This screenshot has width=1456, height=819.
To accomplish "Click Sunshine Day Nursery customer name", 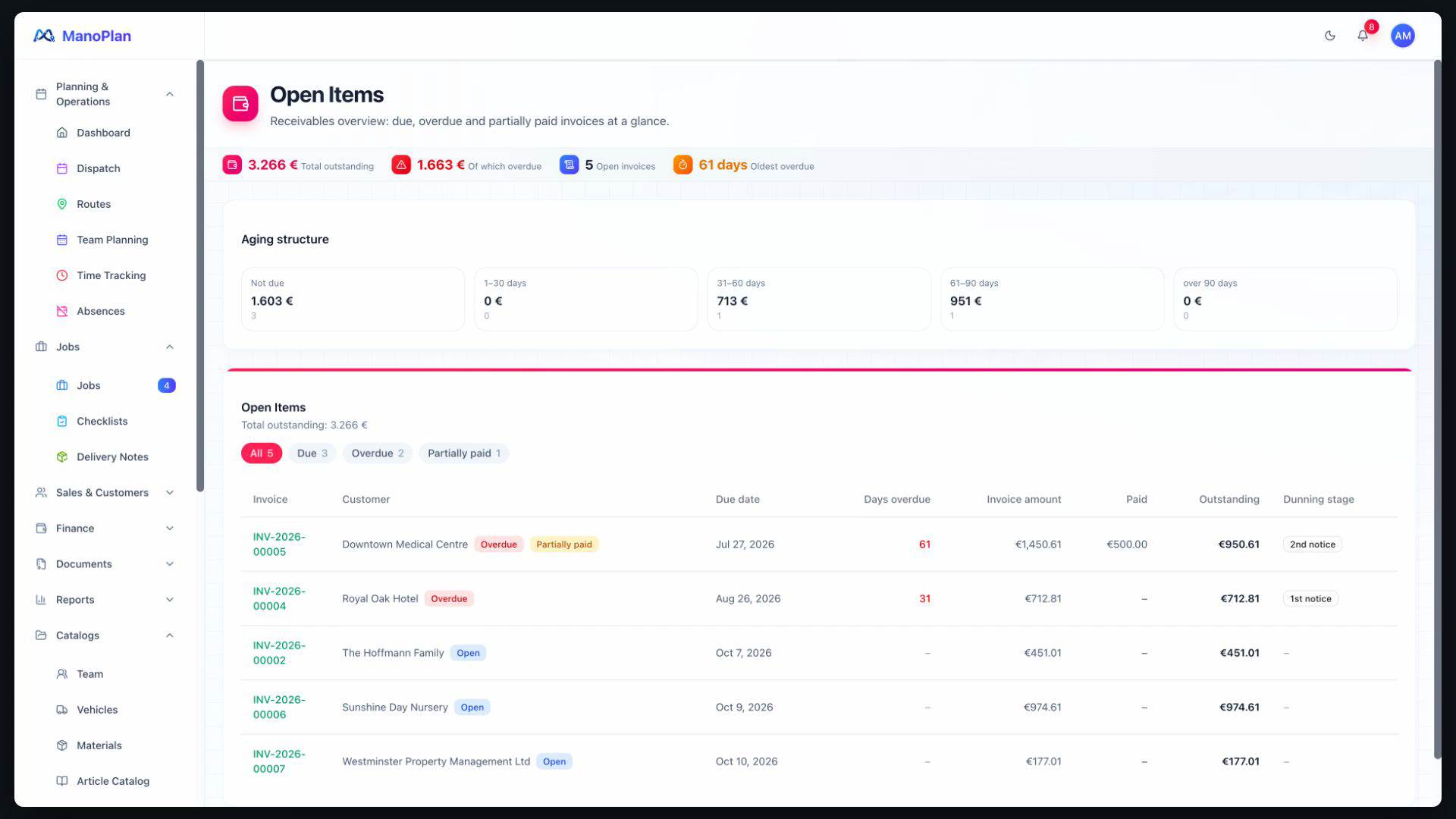I will pyautogui.click(x=395, y=708).
